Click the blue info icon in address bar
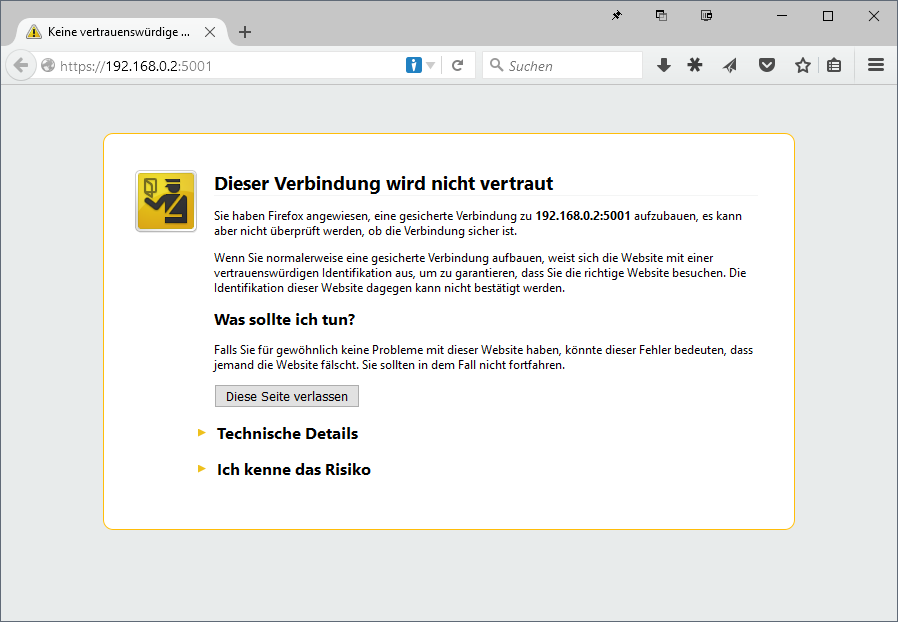 coord(413,65)
